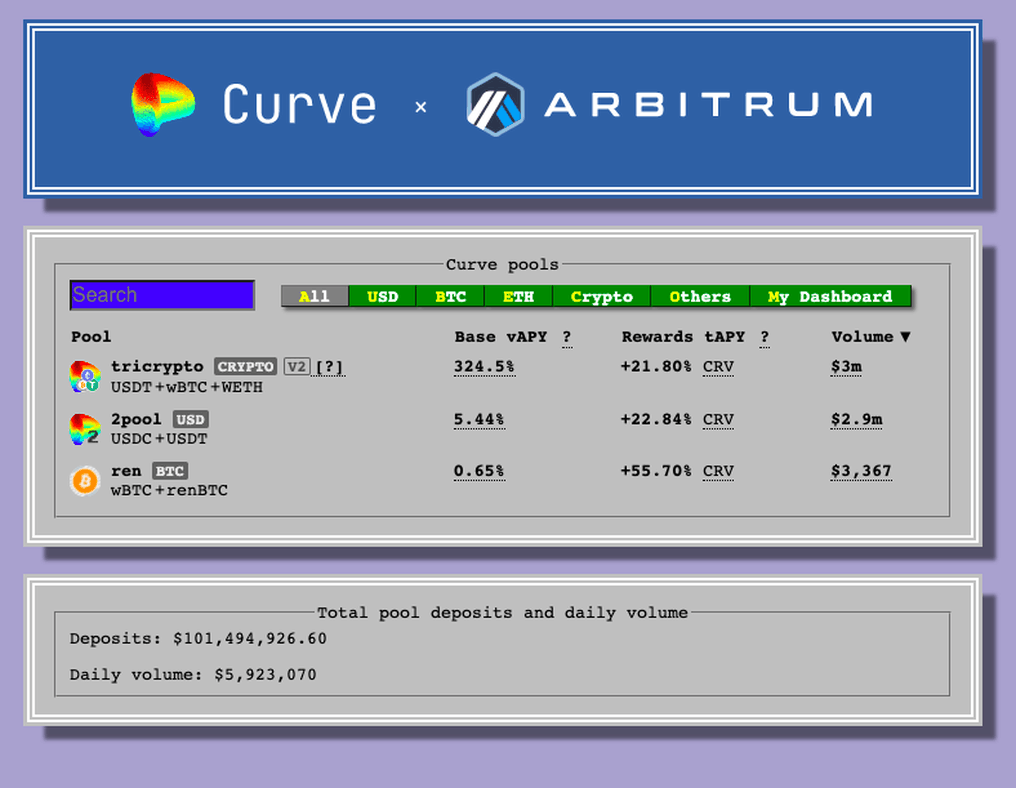Open the 2pool pool icon
The height and width of the screenshot is (788, 1016).
tap(85, 429)
